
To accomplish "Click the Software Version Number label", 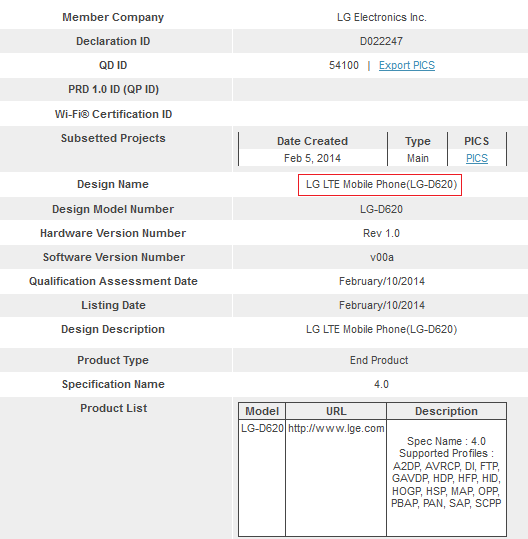I will (x=114, y=257).
